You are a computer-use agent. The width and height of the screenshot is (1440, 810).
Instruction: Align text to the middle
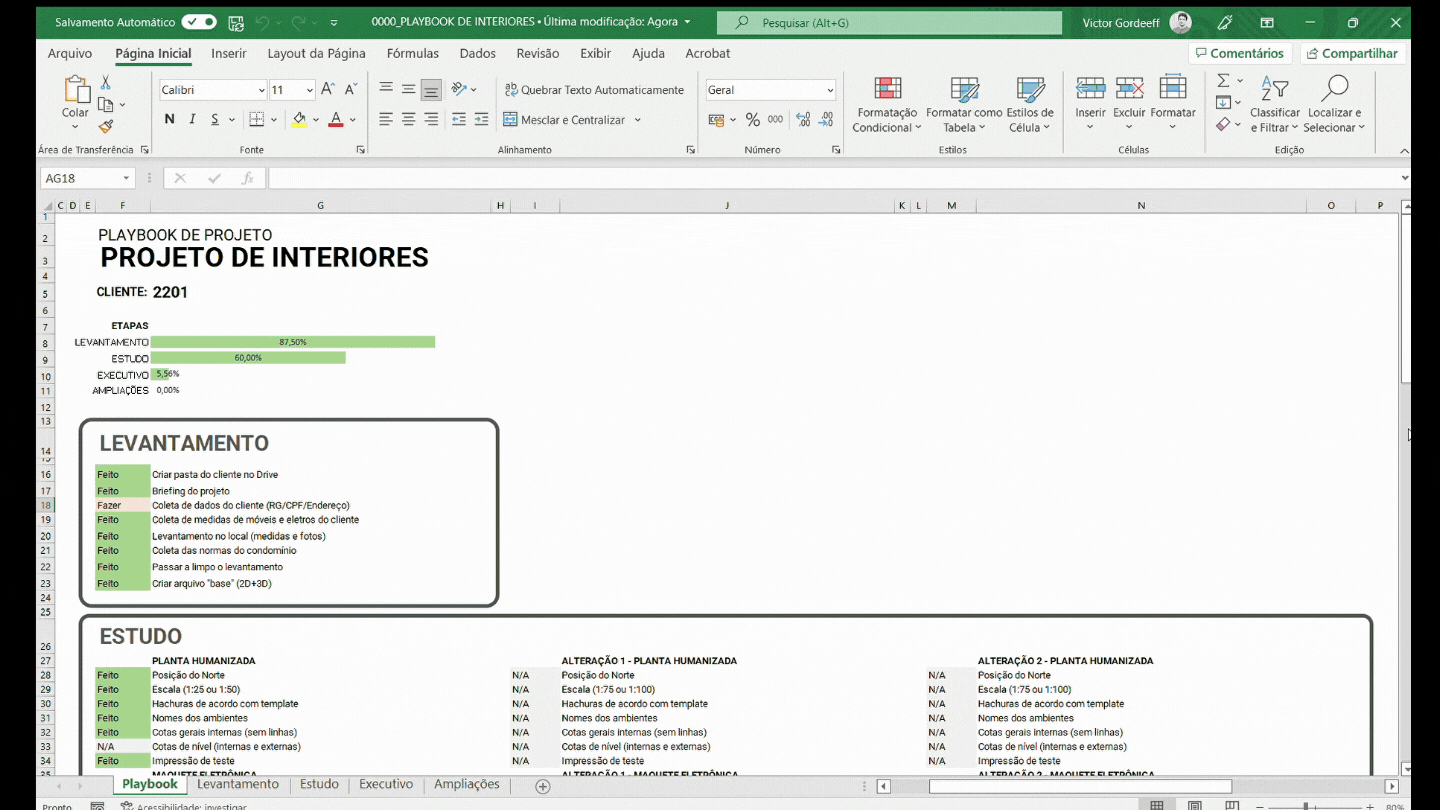click(x=409, y=90)
